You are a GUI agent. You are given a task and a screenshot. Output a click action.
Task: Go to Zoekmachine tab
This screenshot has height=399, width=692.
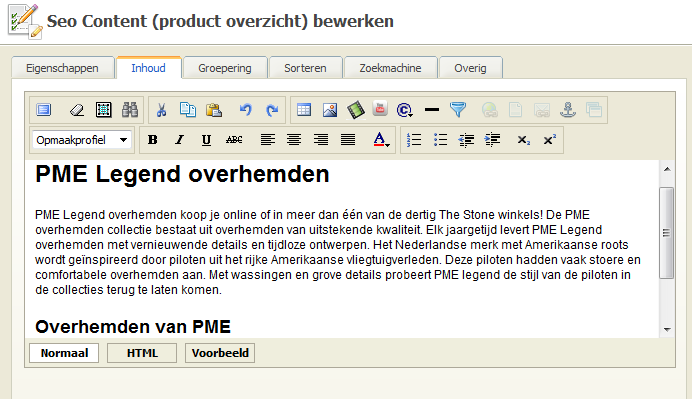(390, 68)
